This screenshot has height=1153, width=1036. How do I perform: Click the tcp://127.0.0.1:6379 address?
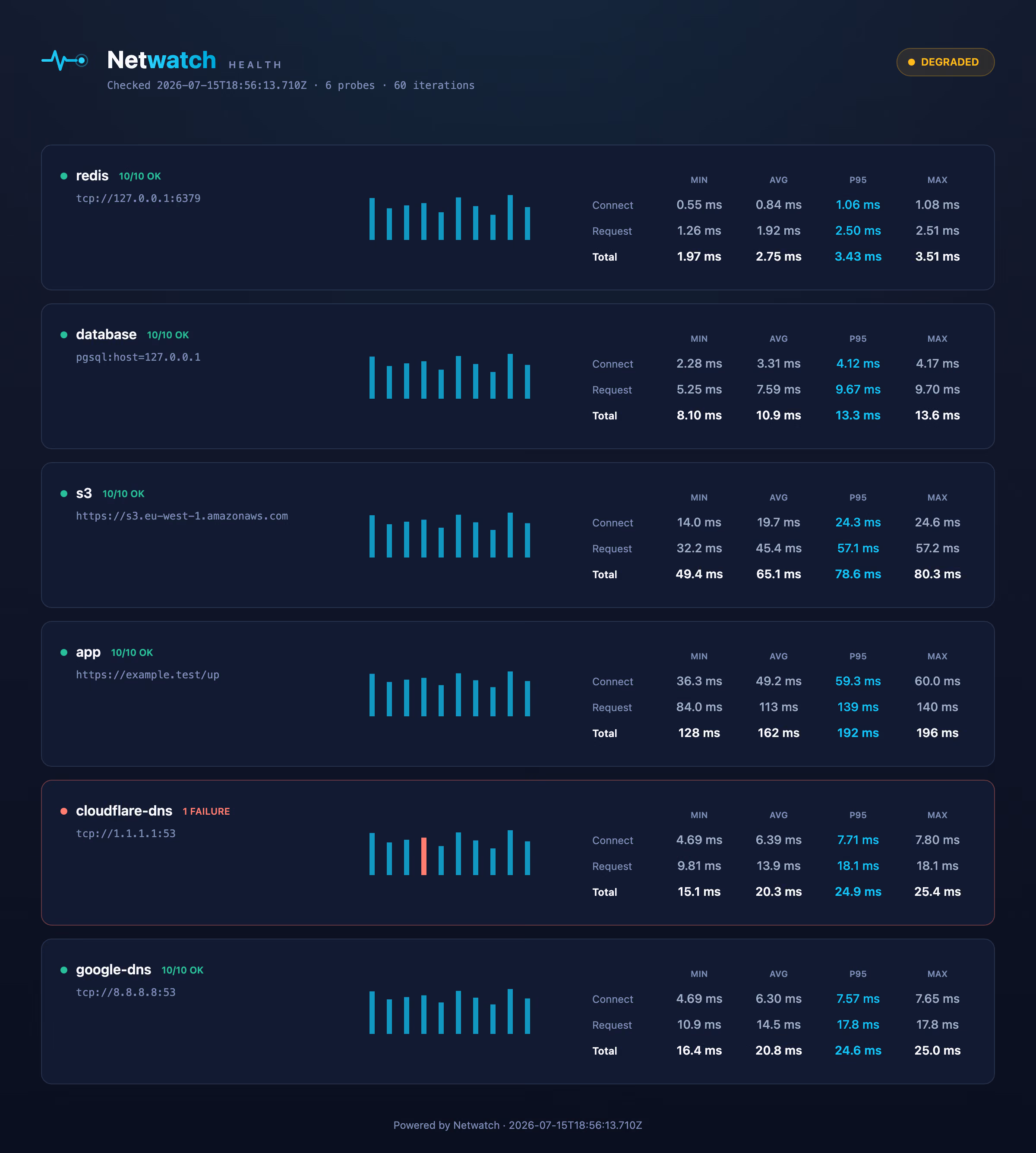click(138, 198)
